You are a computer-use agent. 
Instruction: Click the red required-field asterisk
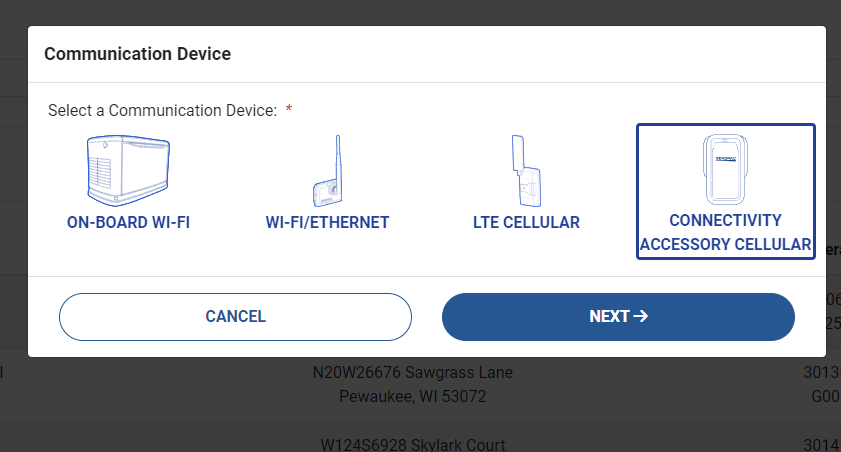click(x=289, y=109)
